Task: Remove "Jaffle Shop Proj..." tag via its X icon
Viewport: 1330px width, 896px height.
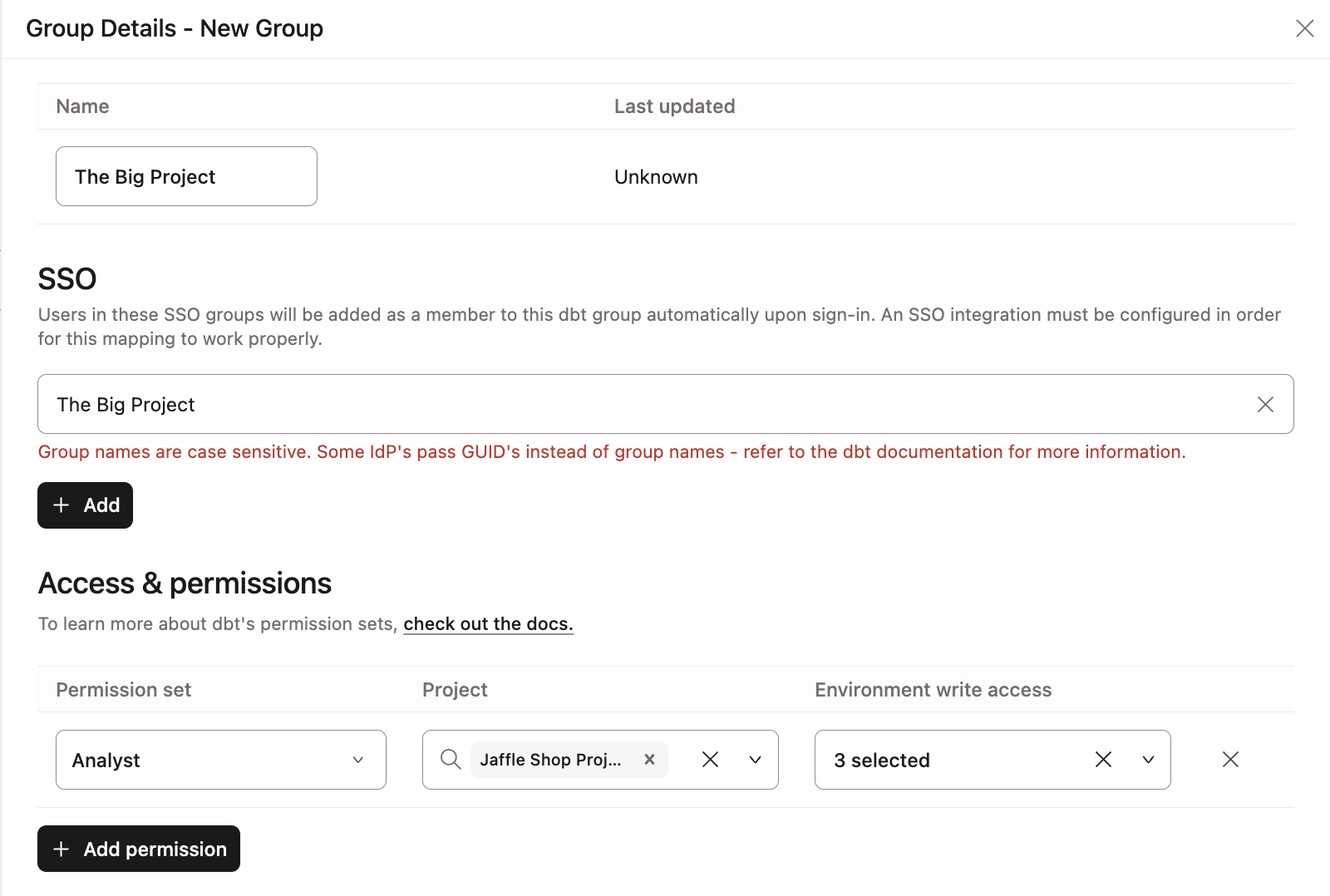Action: point(649,759)
